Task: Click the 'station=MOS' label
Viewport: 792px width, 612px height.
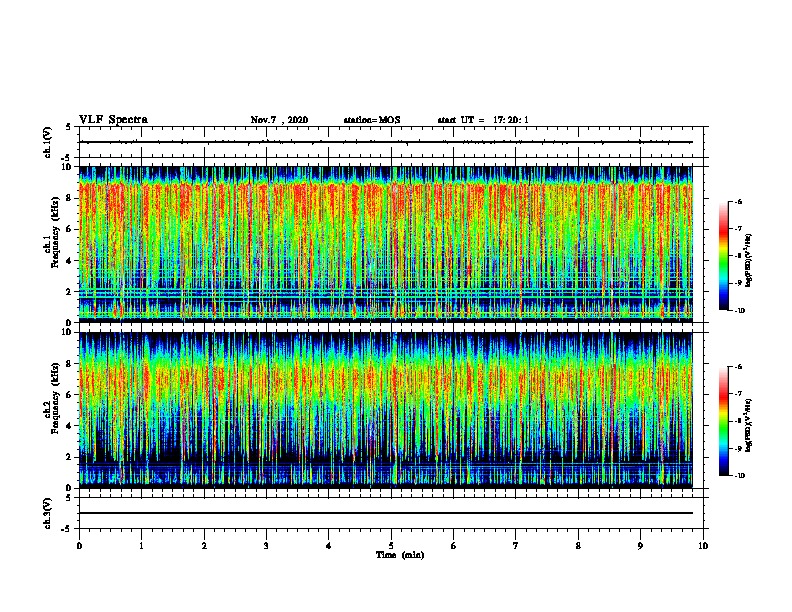Action: pyautogui.click(x=372, y=120)
